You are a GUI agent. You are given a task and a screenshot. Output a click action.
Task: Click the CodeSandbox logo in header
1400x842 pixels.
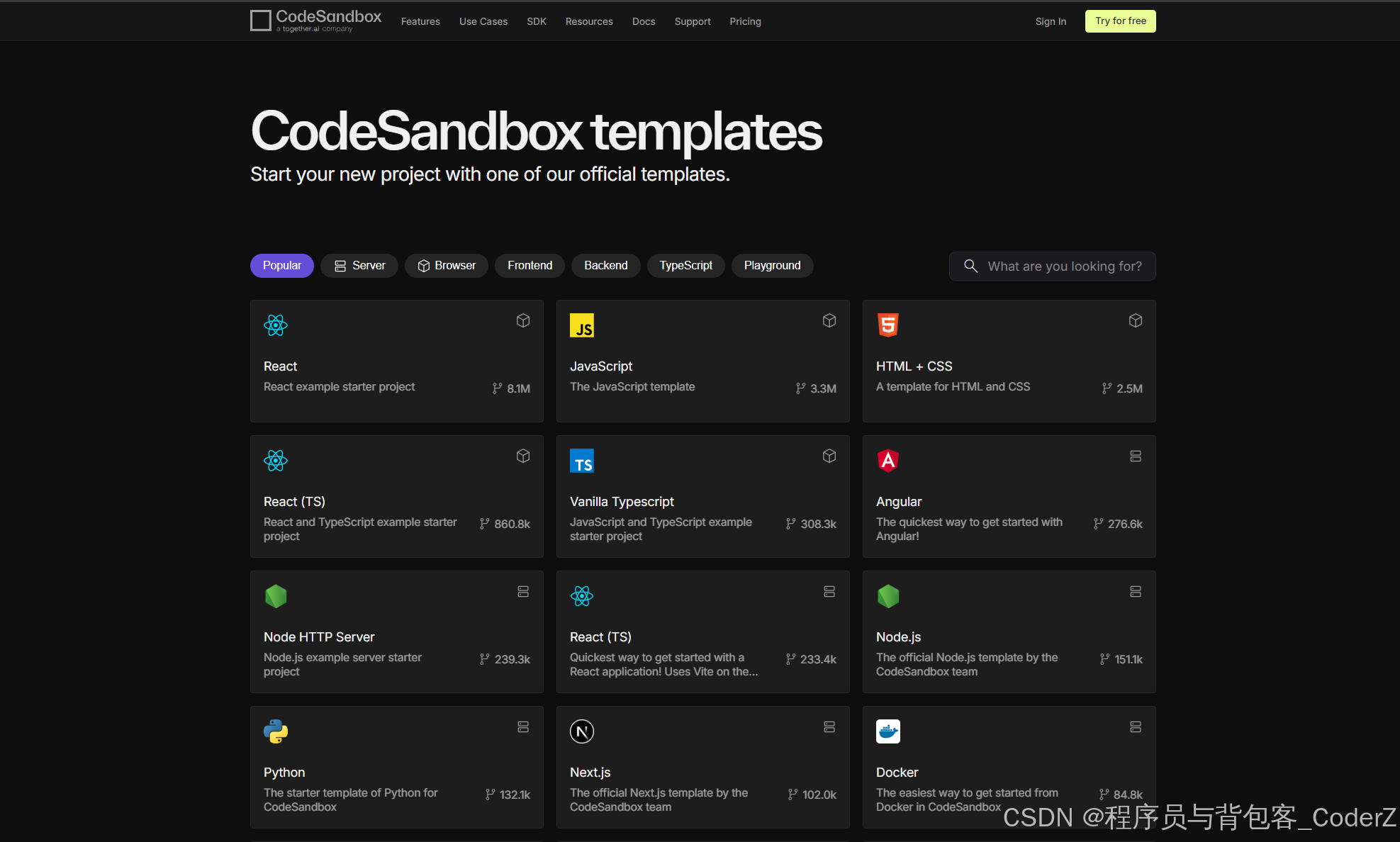point(315,21)
